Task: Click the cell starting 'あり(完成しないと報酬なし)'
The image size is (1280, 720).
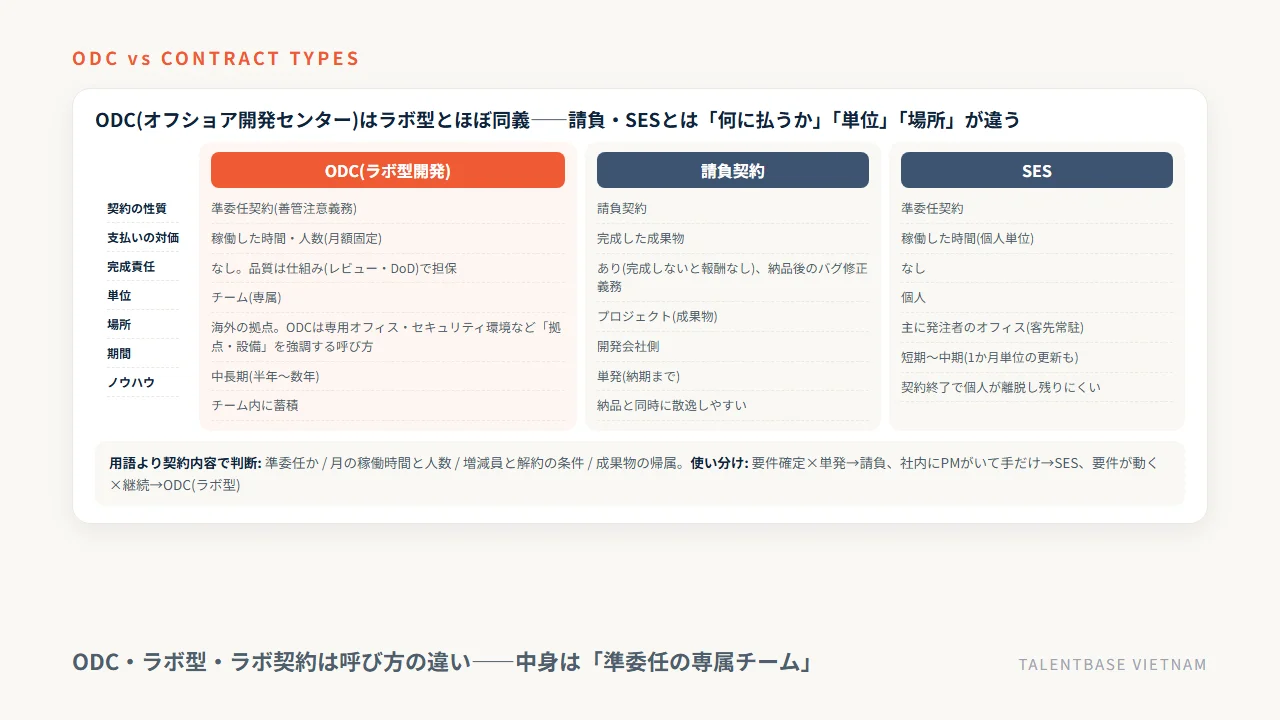Action: (x=732, y=277)
